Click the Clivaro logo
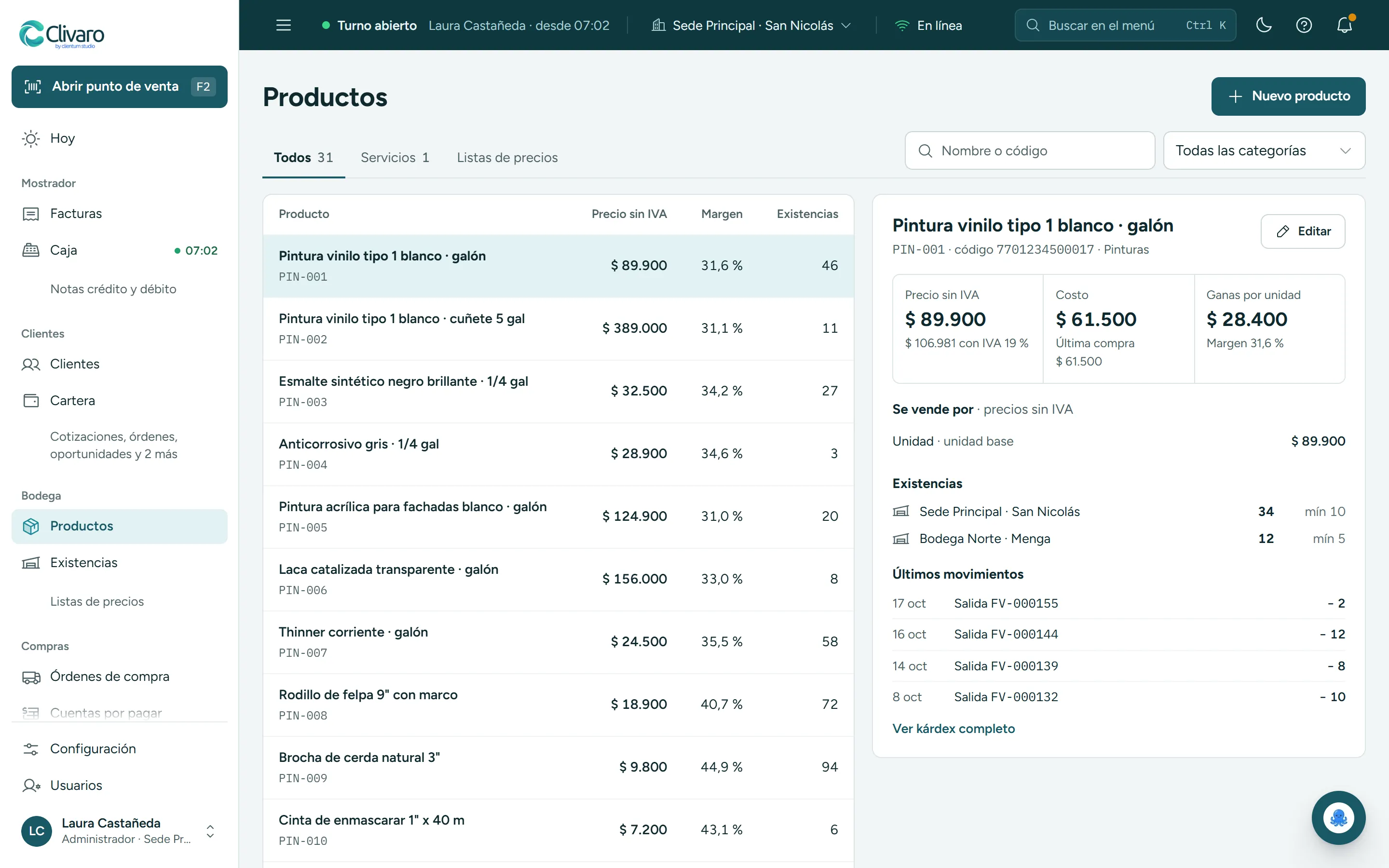The image size is (1389, 868). point(62,34)
